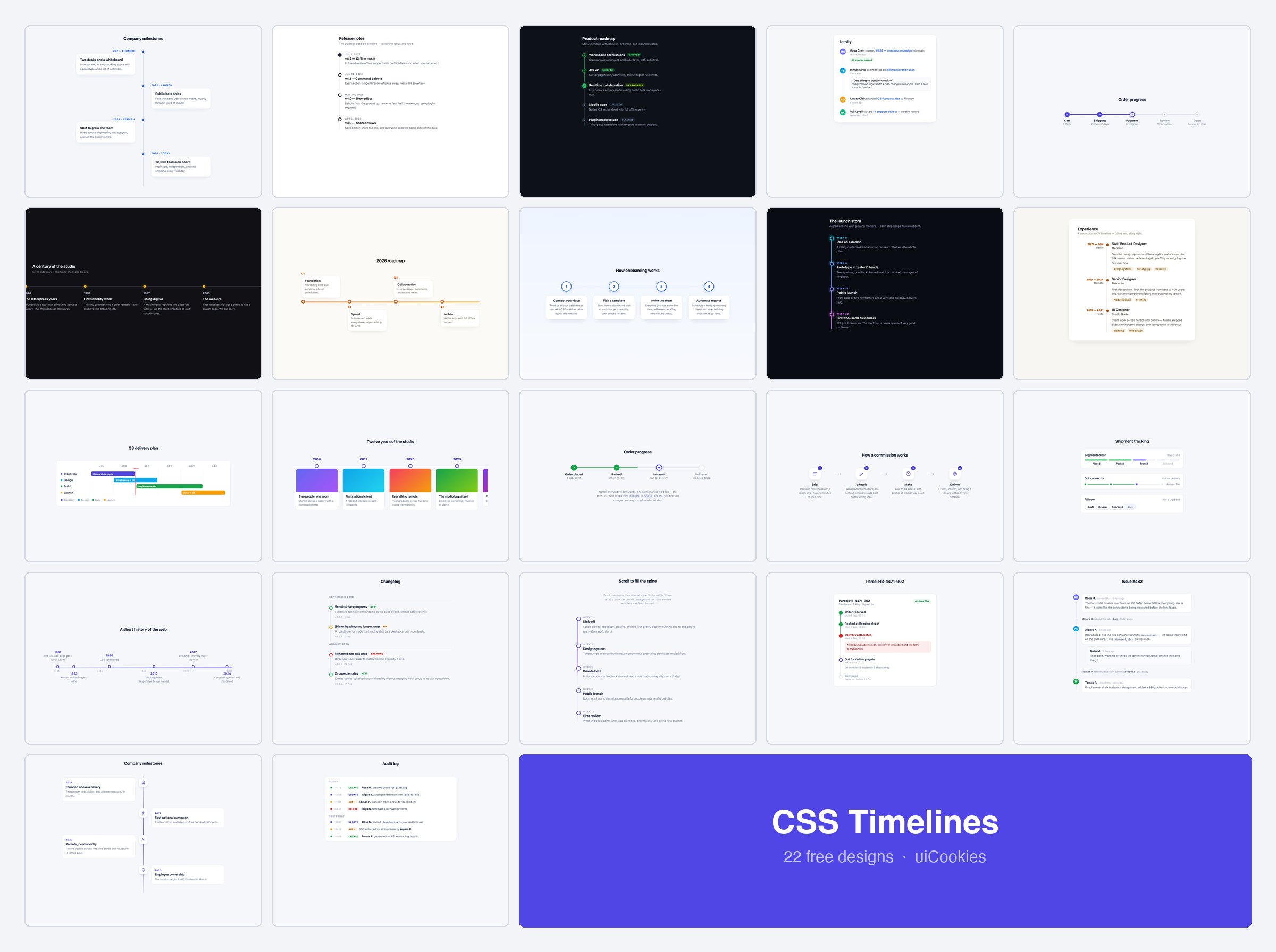Click the v4.2 — Offline mode filled dot
The image size is (1276, 952).
pos(339,55)
